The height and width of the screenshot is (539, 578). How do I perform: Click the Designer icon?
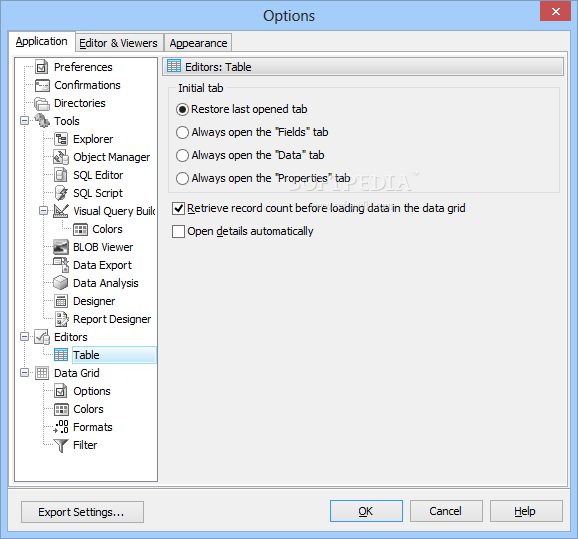point(61,301)
